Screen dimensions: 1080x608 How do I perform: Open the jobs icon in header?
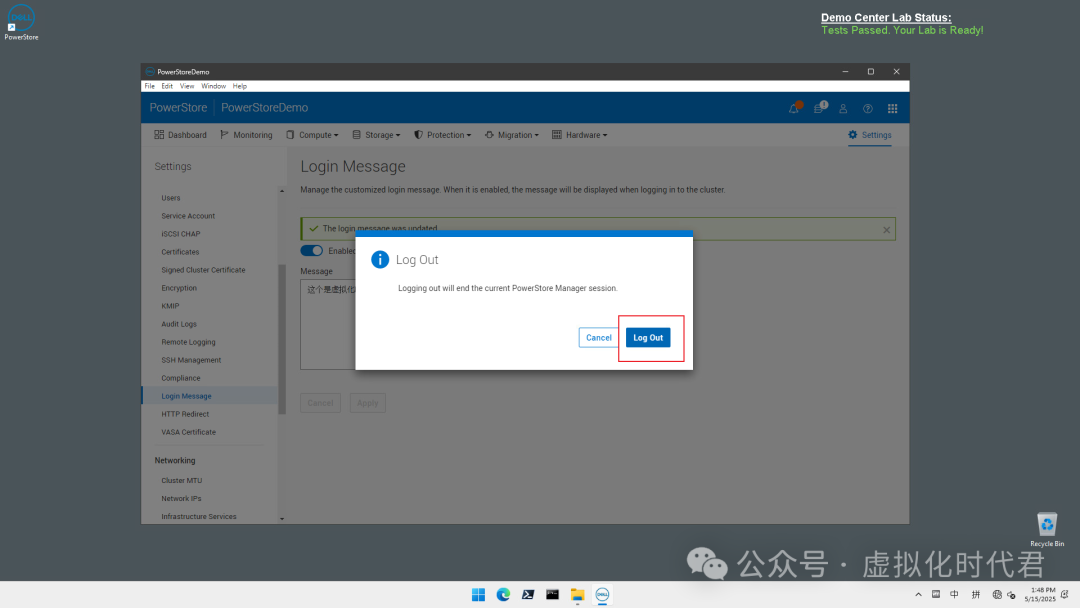819,108
